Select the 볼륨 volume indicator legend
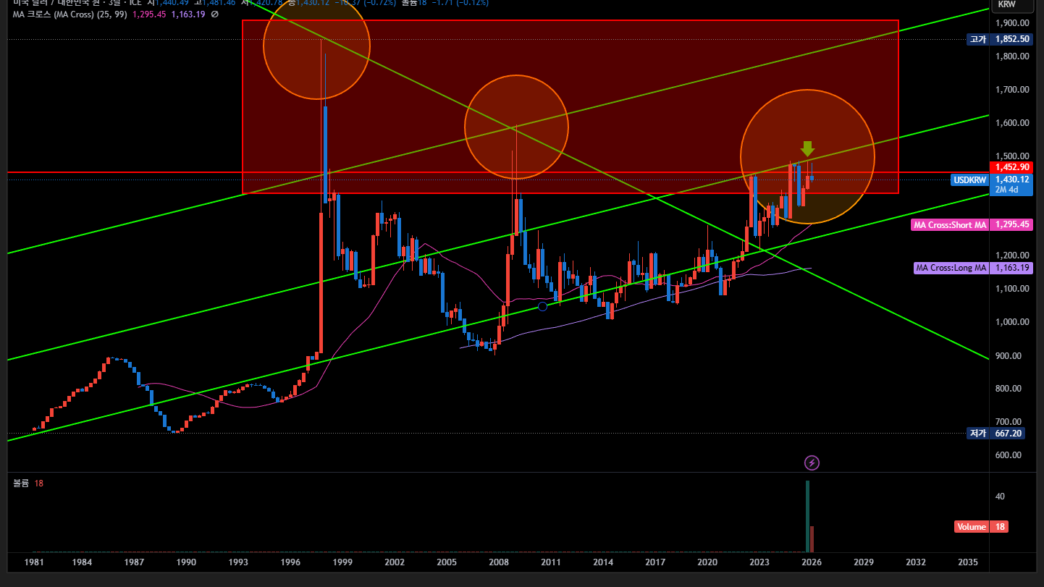The height and width of the screenshot is (587, 1044). tap(21, 484)
